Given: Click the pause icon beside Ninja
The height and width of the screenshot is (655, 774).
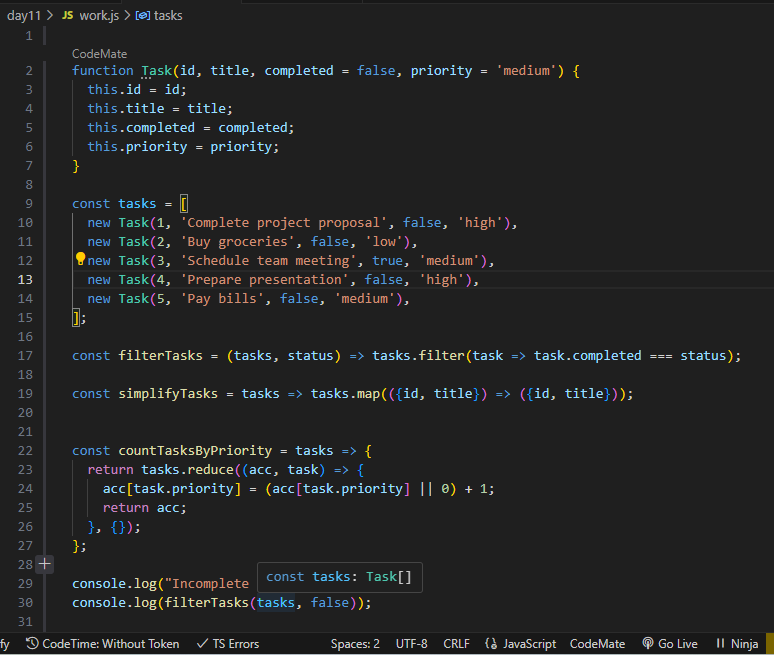Looking at the screenshot, I should coord(720,643).
